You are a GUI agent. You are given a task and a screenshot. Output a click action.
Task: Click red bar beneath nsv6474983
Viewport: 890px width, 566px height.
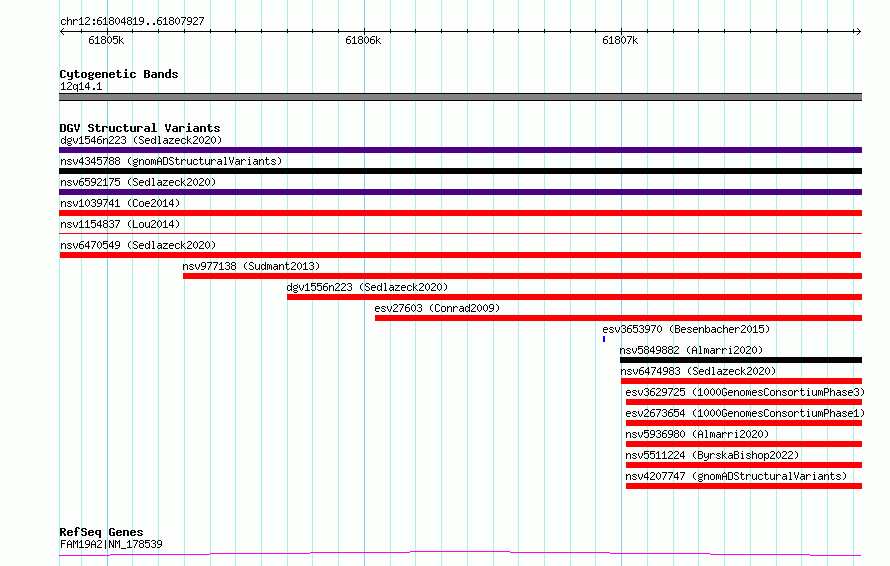741,381
